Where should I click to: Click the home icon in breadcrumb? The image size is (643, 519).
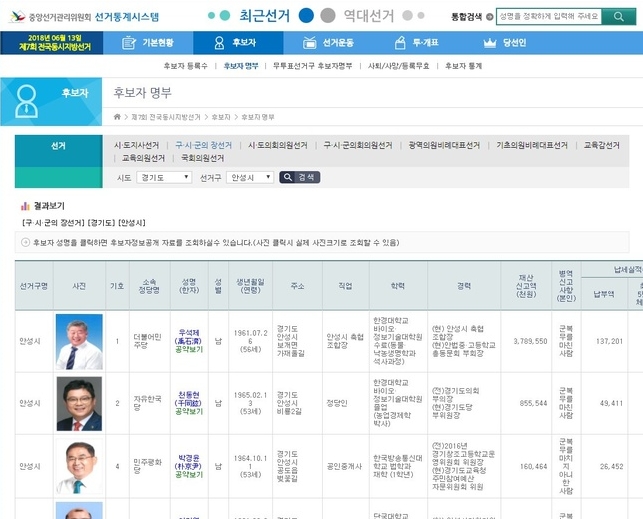coord(118,117)
